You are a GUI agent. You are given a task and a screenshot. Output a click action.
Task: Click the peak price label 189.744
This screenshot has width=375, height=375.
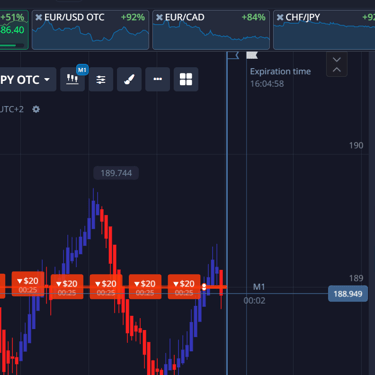[116, 173]
